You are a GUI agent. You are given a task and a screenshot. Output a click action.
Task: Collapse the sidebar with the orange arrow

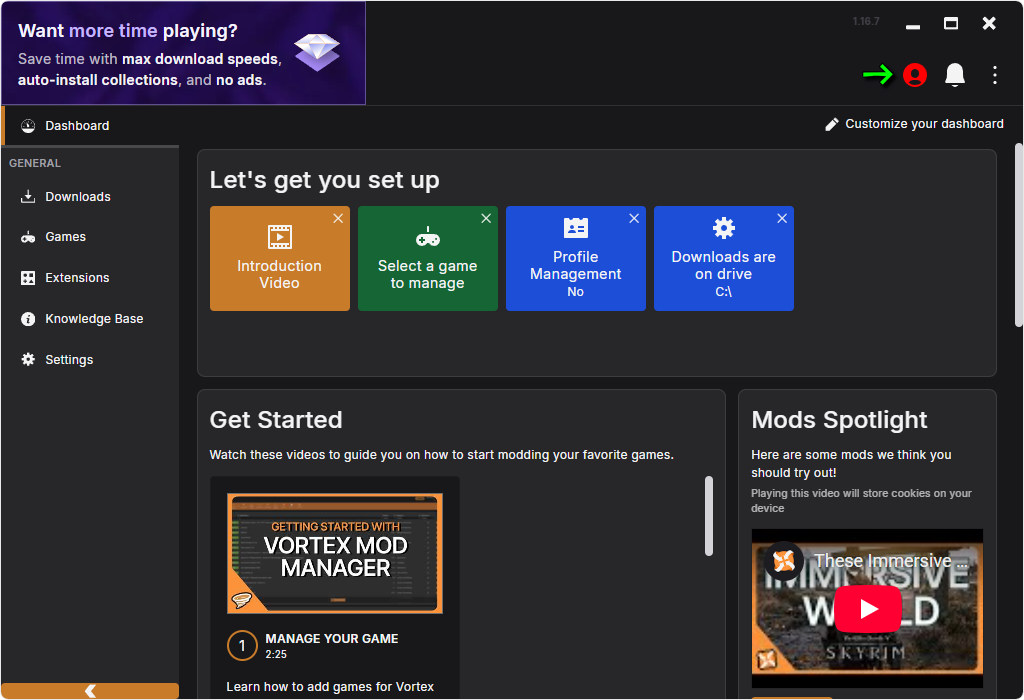pyautogui.click(x=90, y=691)
